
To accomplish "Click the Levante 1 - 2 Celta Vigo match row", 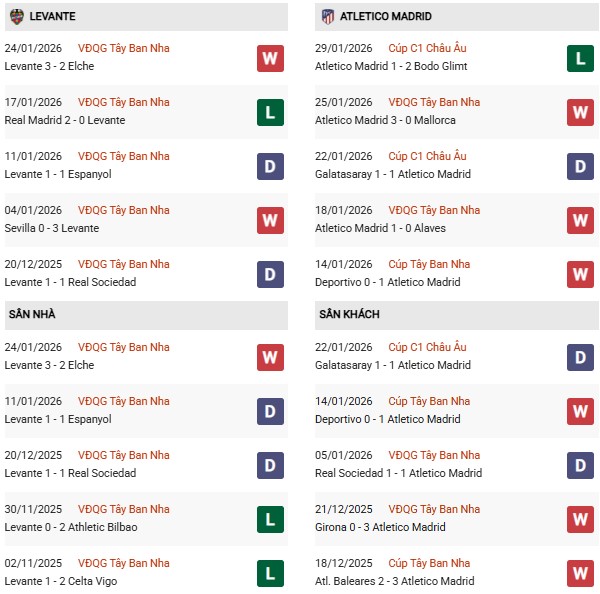I will coord(68,581).
